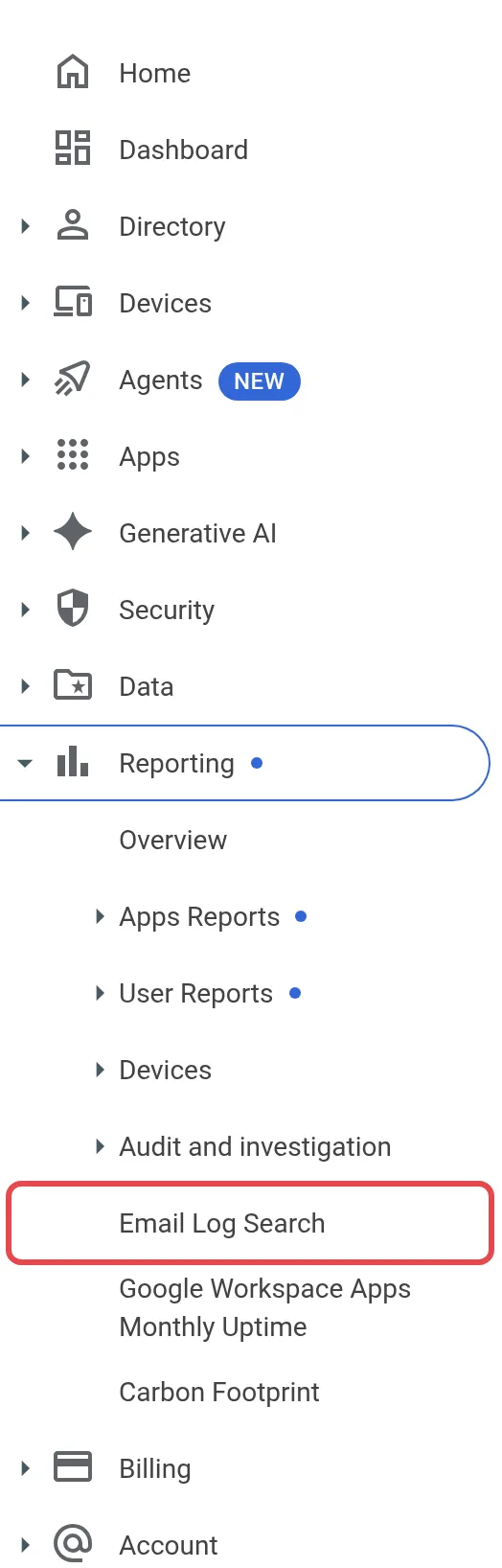Select the Account menu label

coord(169,1546)
